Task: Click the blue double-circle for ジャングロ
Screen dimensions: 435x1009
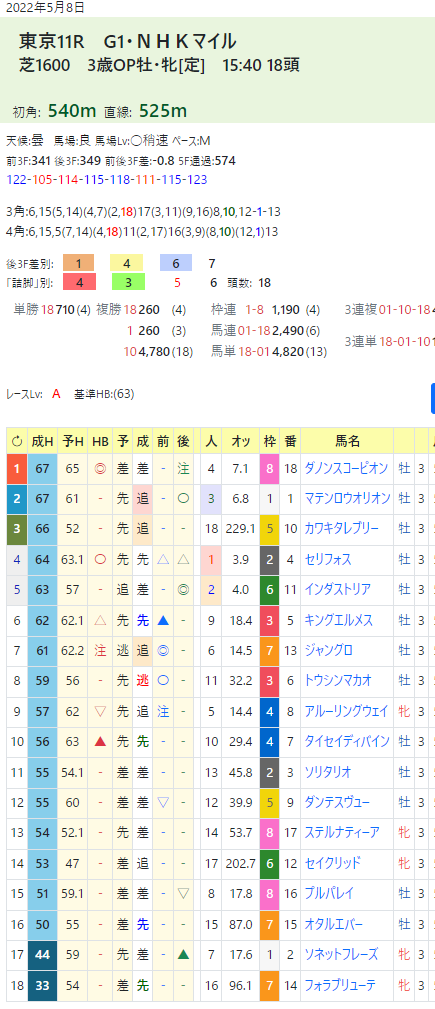Action: [x=163, y=651]
